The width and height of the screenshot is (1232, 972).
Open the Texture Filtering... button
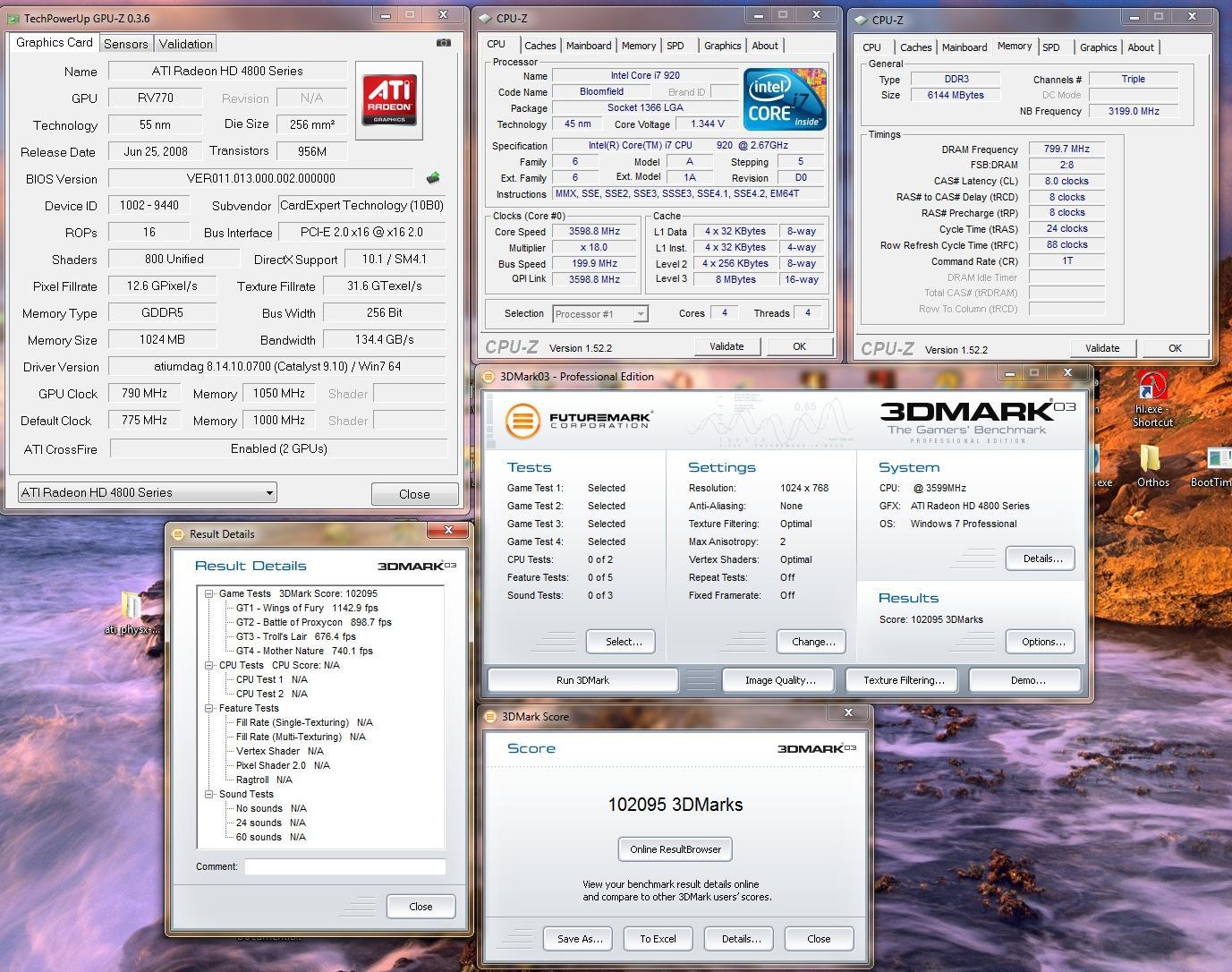coord(904,680)
